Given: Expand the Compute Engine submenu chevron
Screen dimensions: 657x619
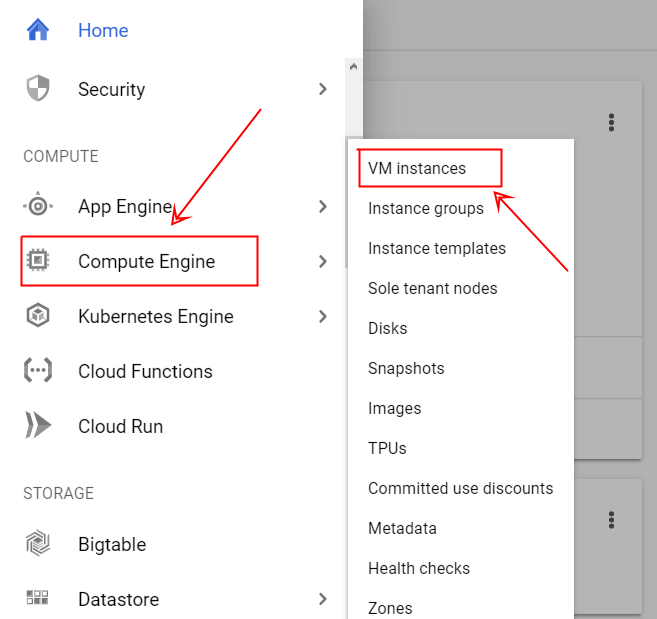Looking at the screenshot, I should pos(322,261).
